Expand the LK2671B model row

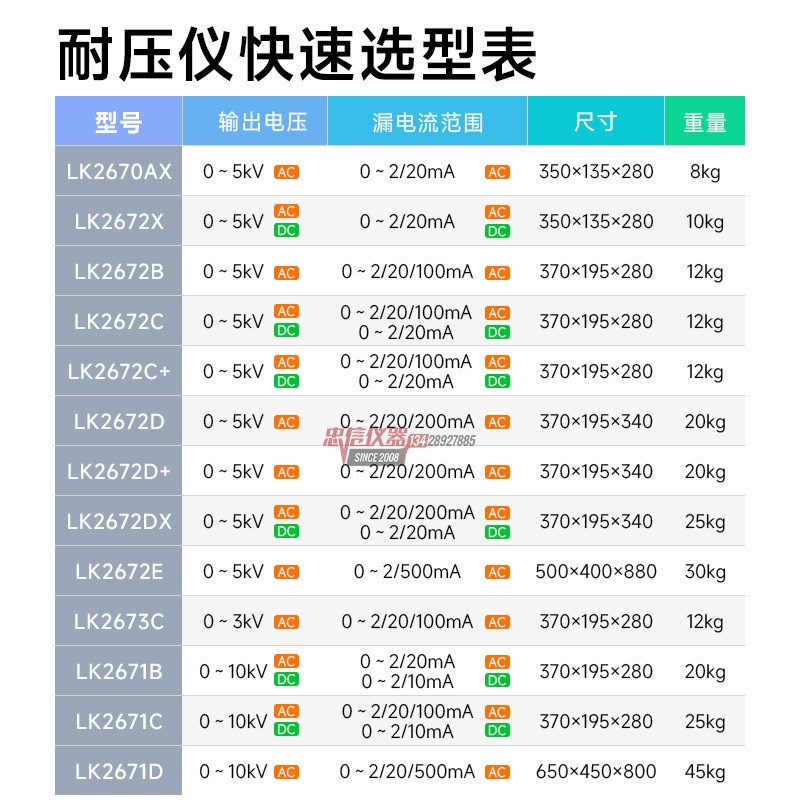tap(119, 670)
